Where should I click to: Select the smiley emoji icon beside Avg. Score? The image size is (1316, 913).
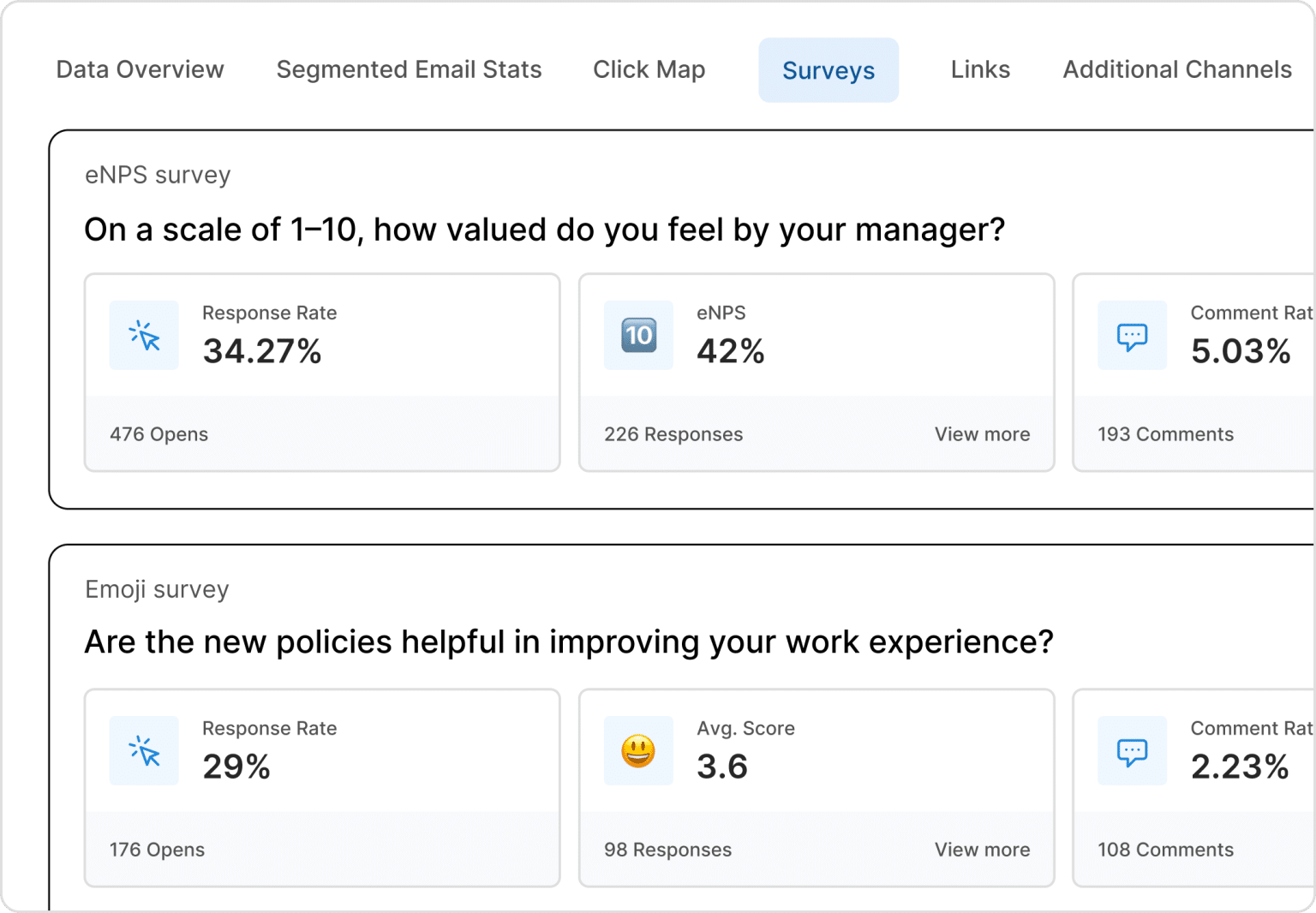pos(638,751)
